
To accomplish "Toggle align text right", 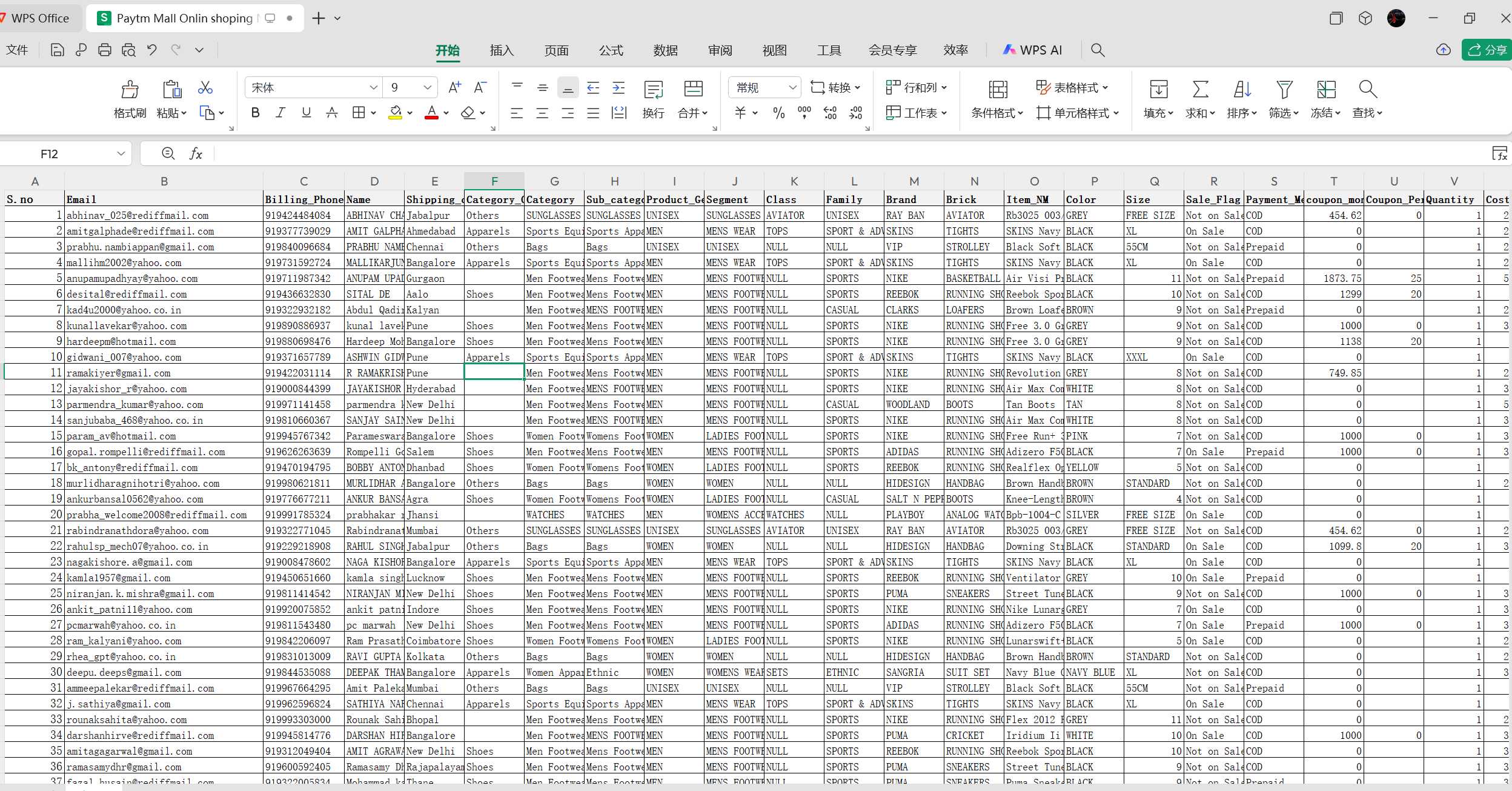I will pyautogui.click(x=568, y=113).
